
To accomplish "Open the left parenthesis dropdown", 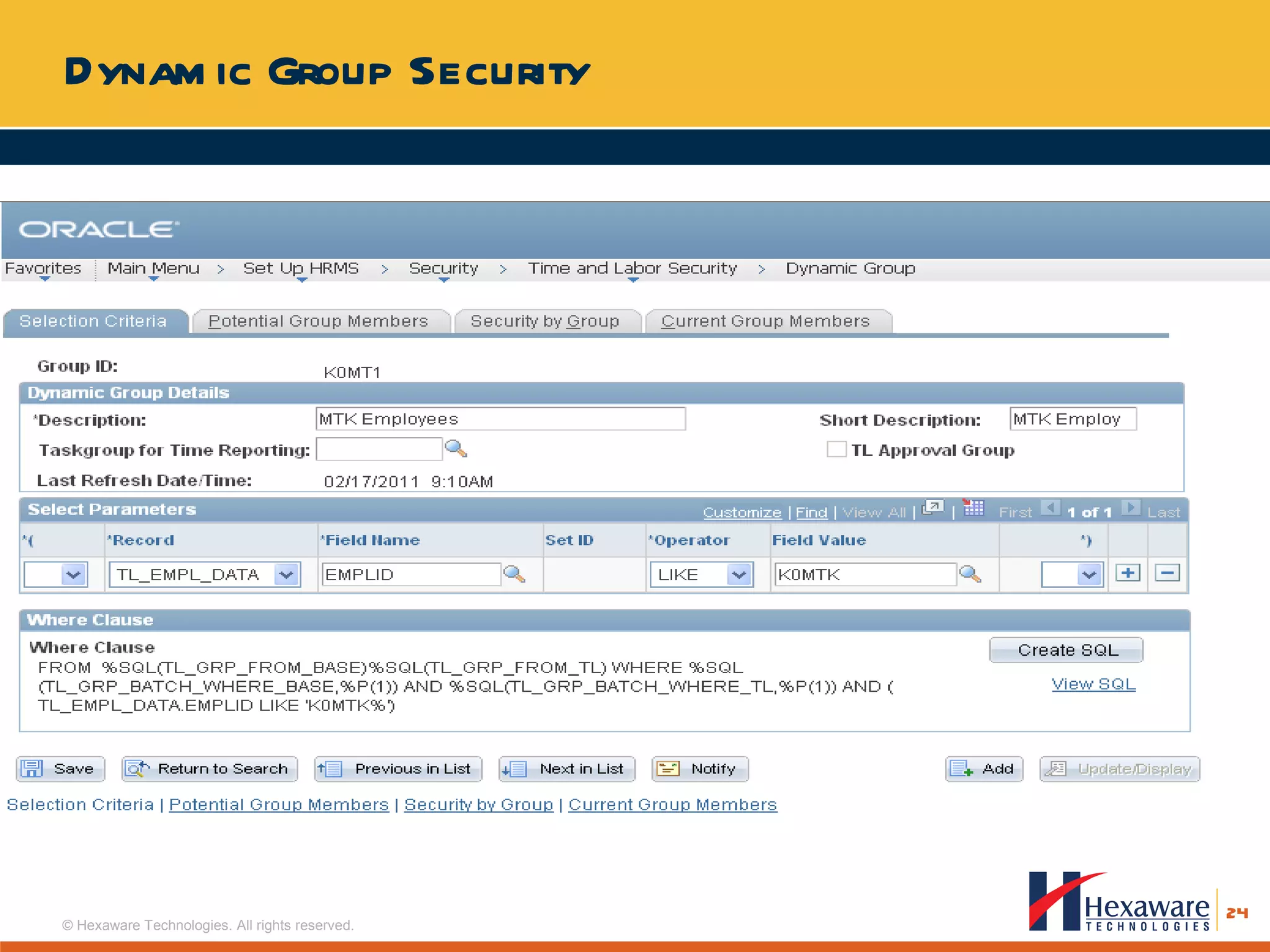I will tap(55, 575).
